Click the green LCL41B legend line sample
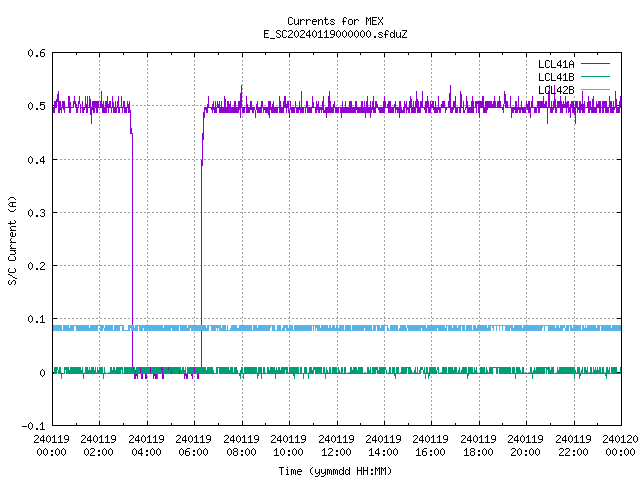 [x=595, y=76]
